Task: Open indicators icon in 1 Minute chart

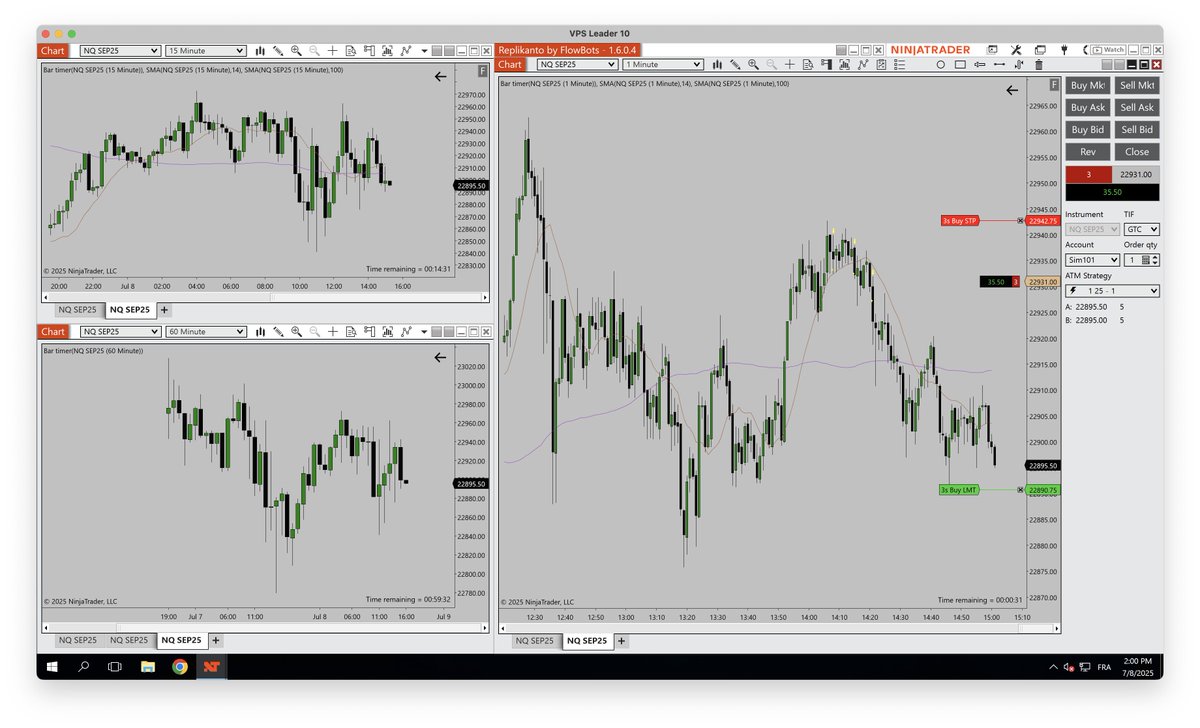Action: click(x=845, y=64)
